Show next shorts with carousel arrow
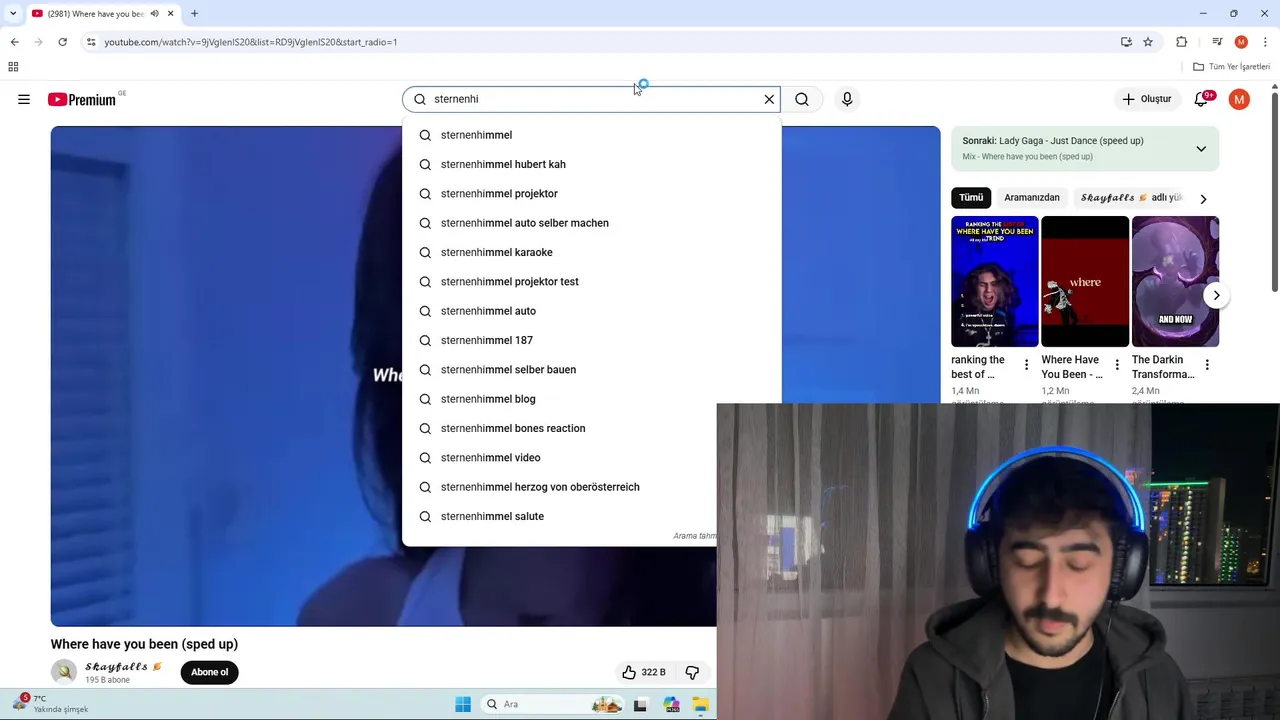 [x=1216, y=295]
